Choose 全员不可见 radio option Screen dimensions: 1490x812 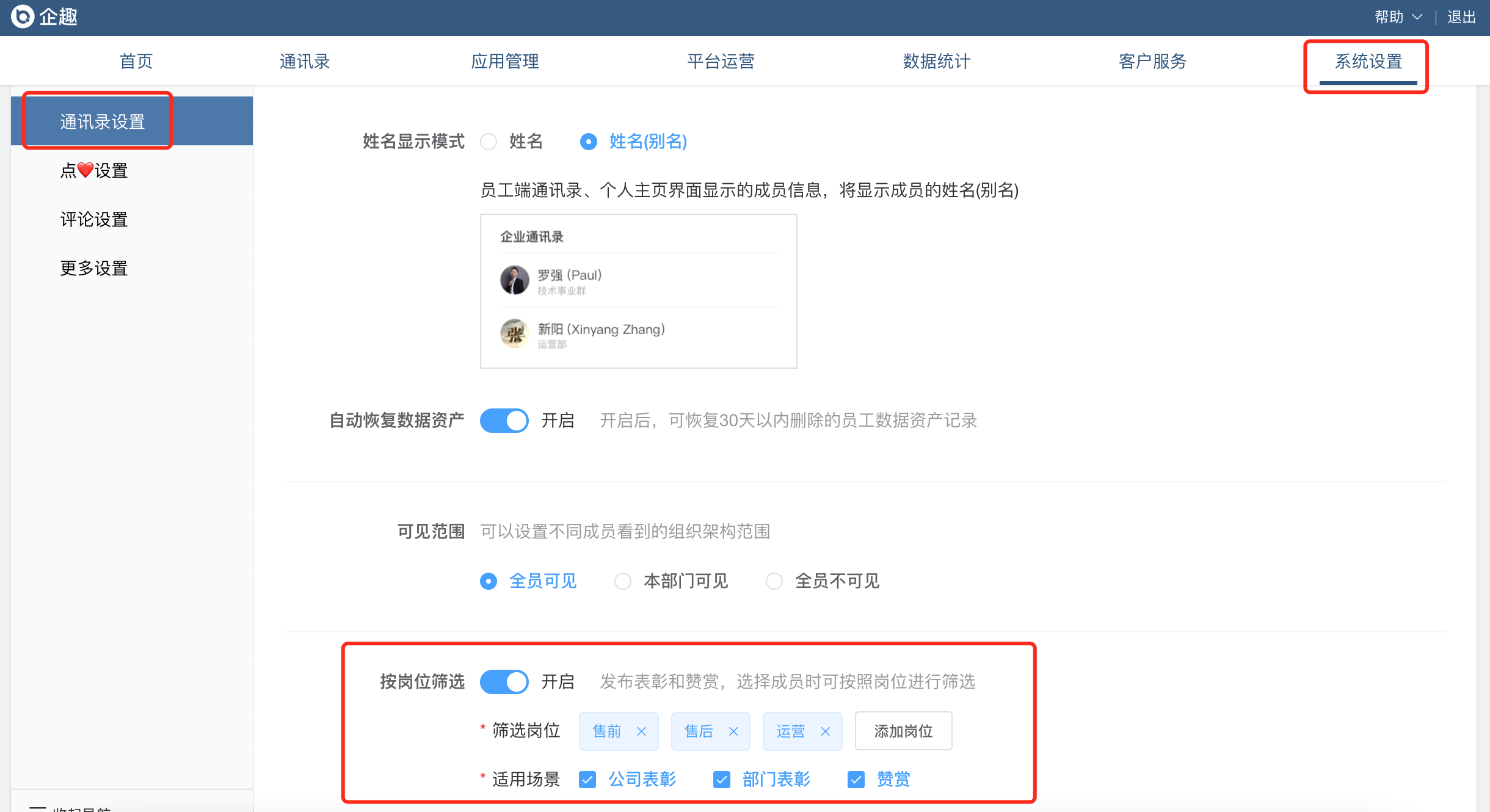tap(774, 581)
